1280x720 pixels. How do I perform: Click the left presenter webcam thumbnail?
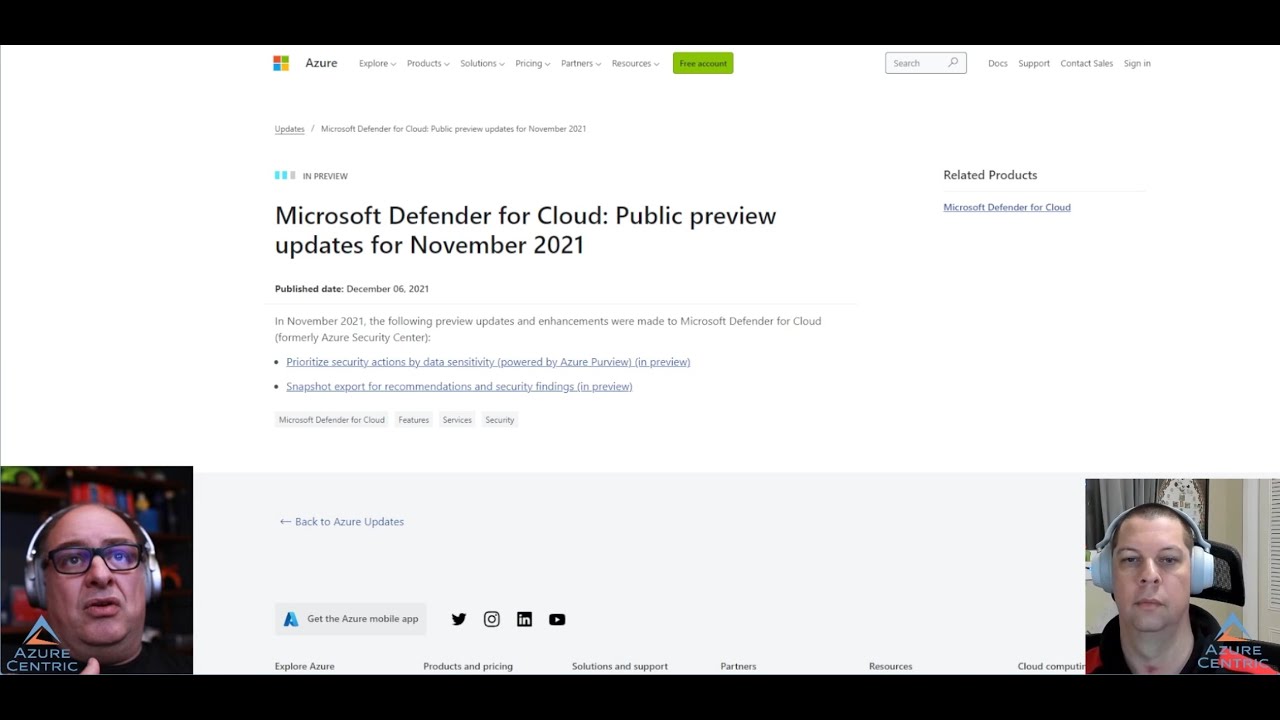pos(96,570)
